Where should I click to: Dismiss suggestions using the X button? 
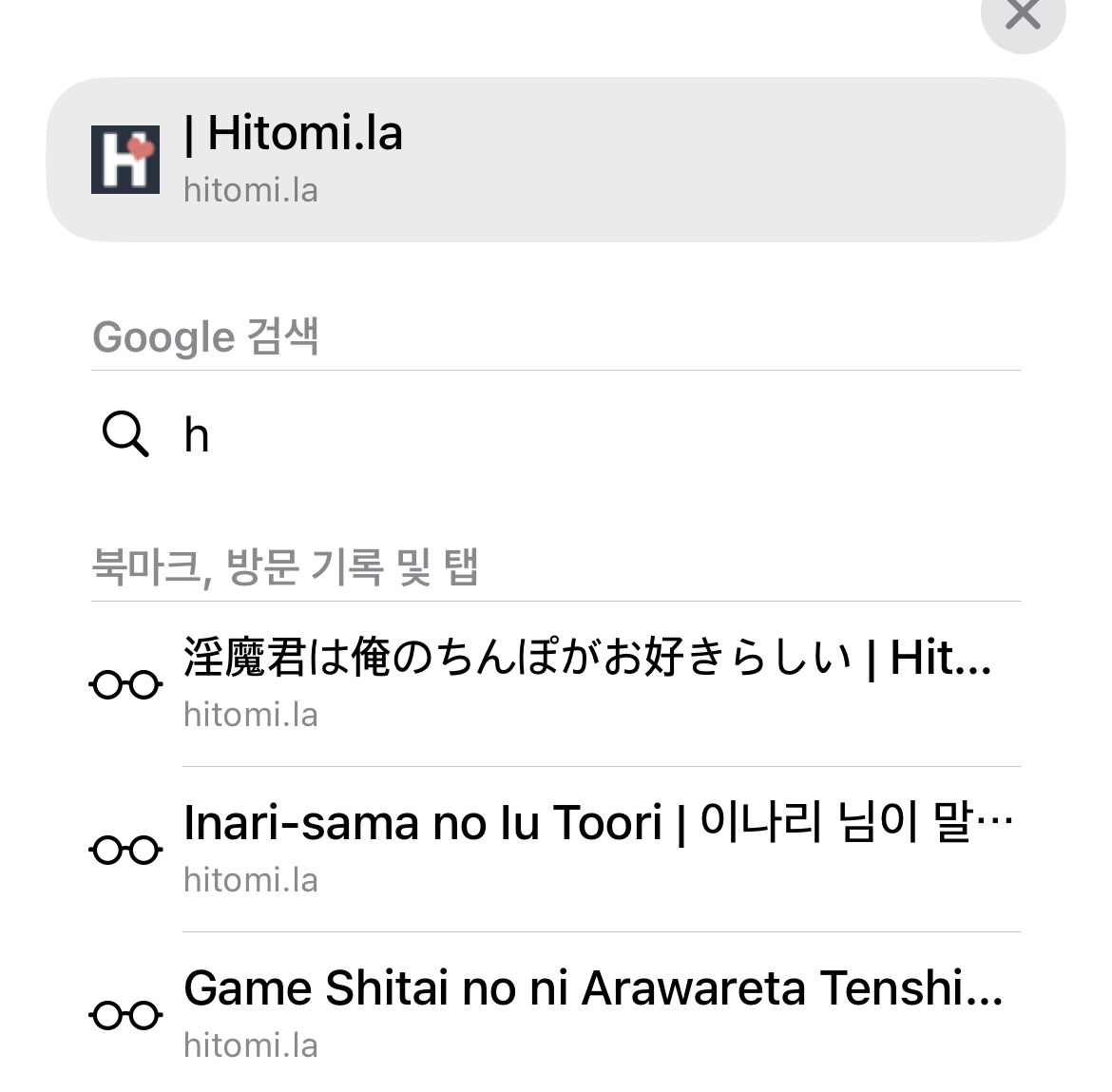[x=1023, y=14]
